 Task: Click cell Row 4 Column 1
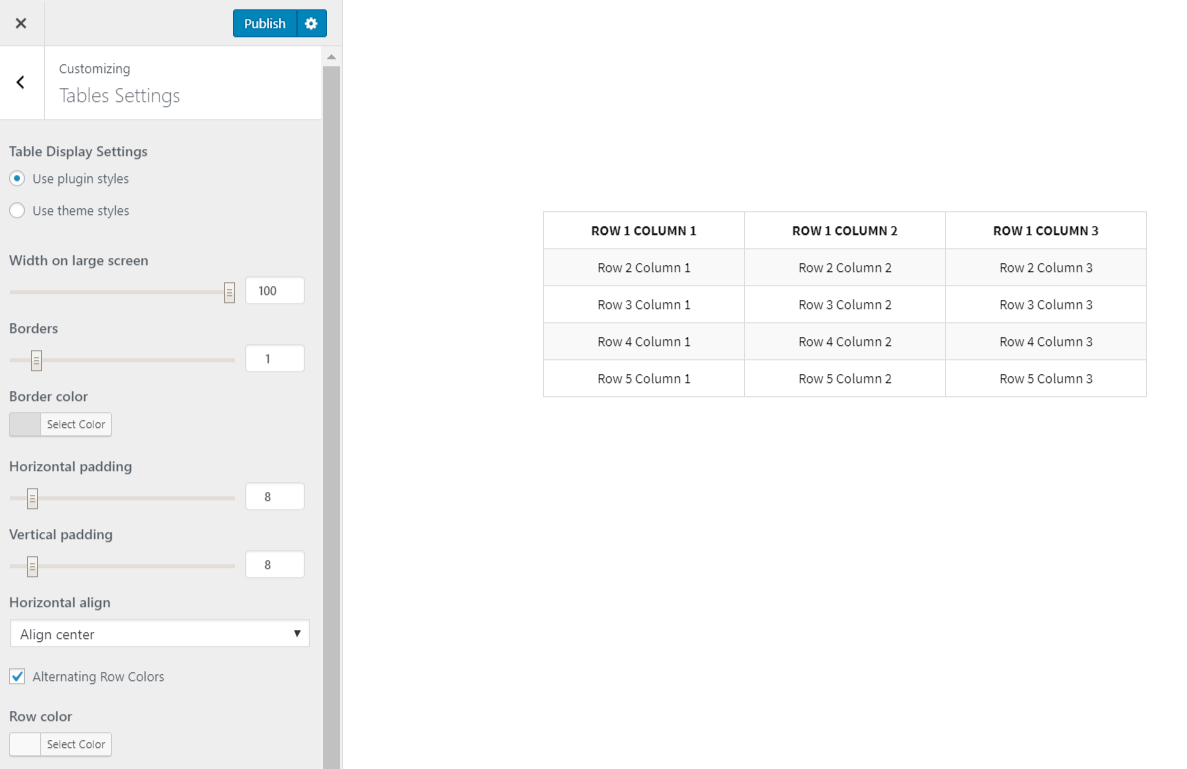pyautogui.click(x=643, y=342)
